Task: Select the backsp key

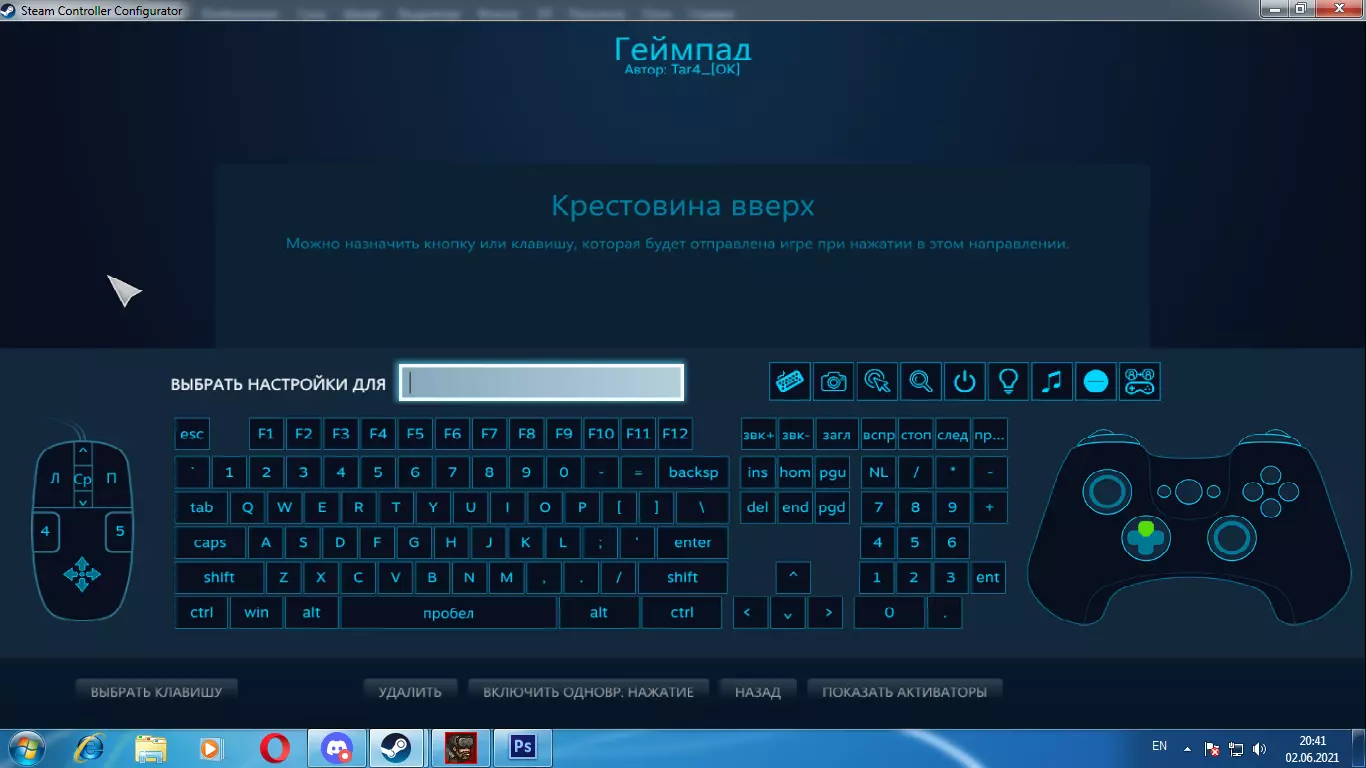Action: [693, 472]
